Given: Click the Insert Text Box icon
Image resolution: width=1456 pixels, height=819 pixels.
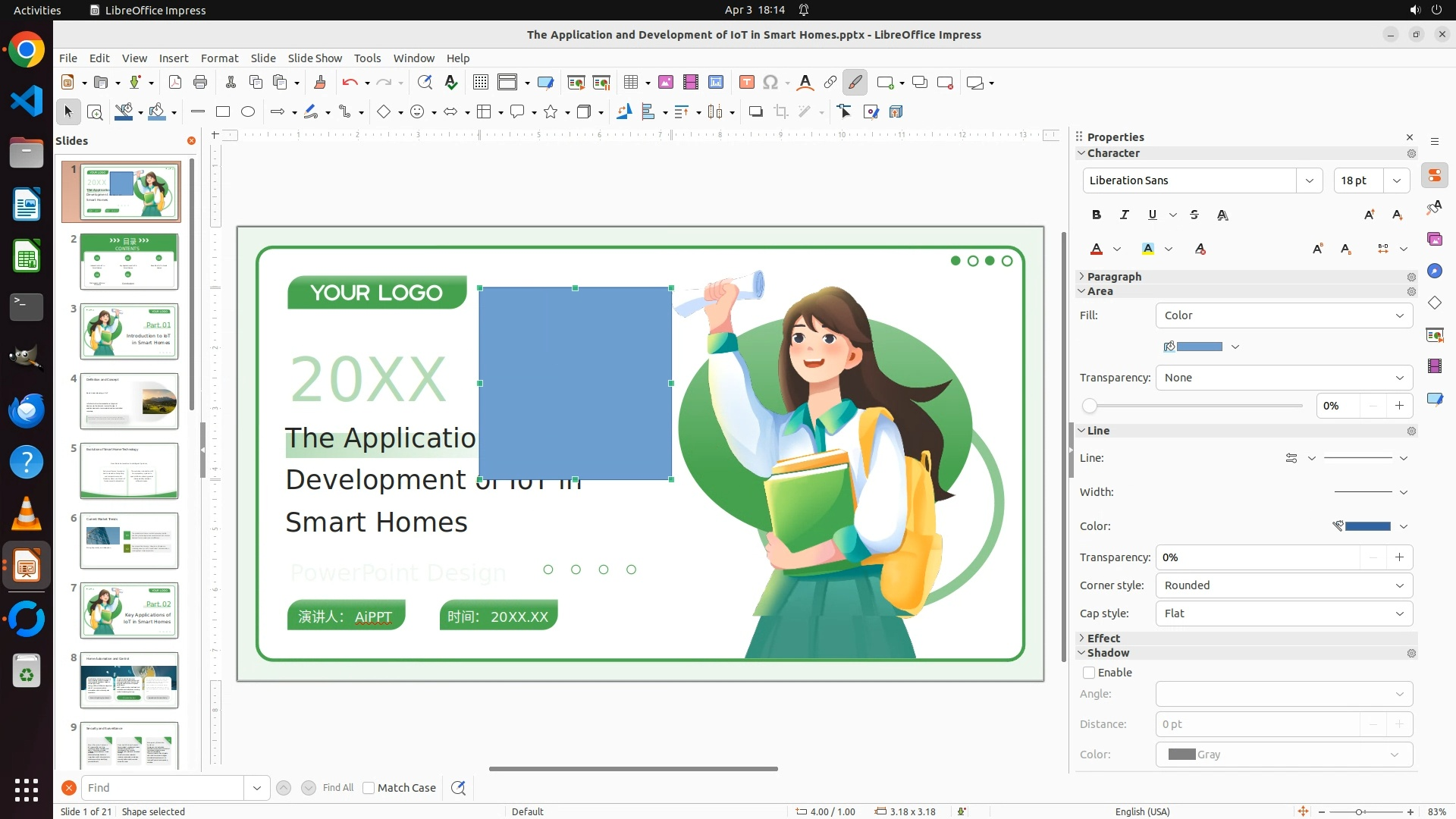Looking at the screenshot, I should tap(746, 83).
